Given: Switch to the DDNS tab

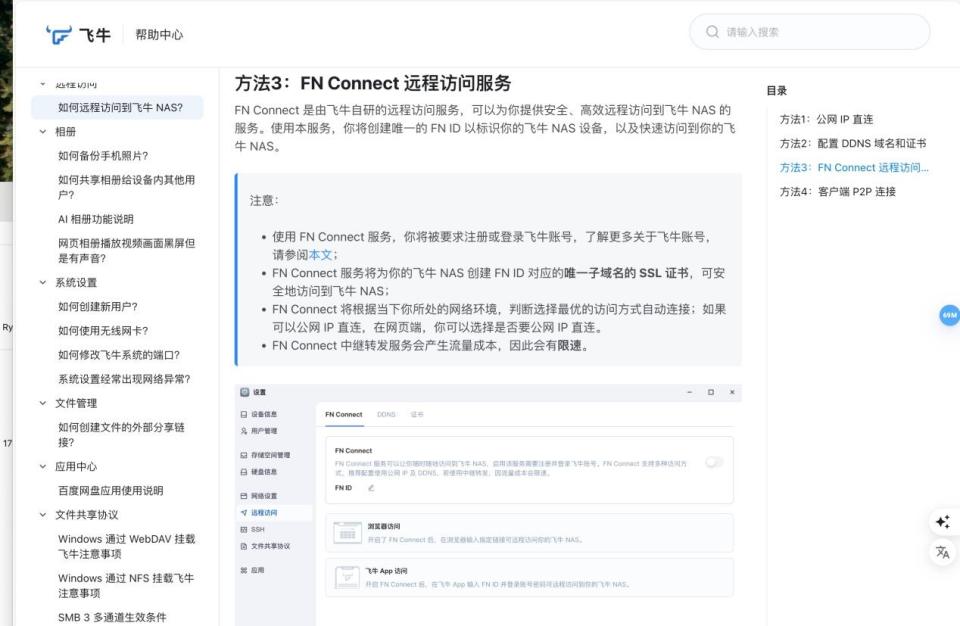Looking at the screenshot, I should point(389,414).
